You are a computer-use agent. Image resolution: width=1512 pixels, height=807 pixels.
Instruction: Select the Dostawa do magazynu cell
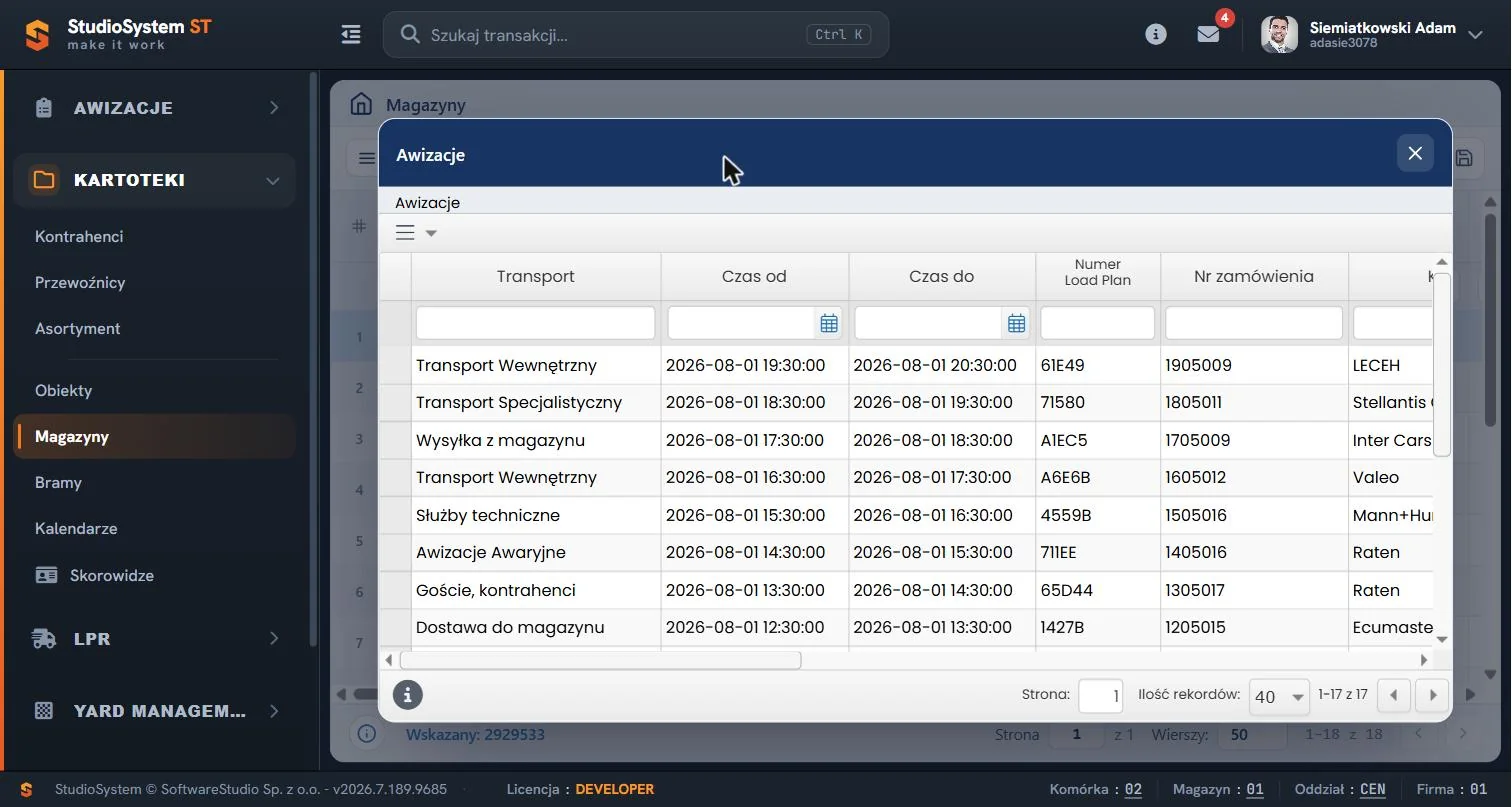pos(536,628)
